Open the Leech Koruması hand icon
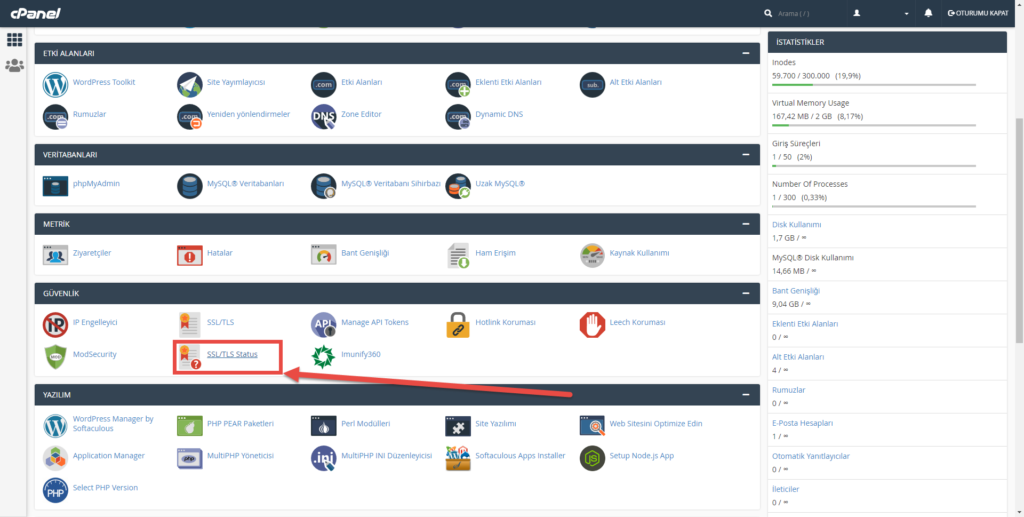Image resolution: width=1024 pixels, height=517 pixels. tap(592, 324)
